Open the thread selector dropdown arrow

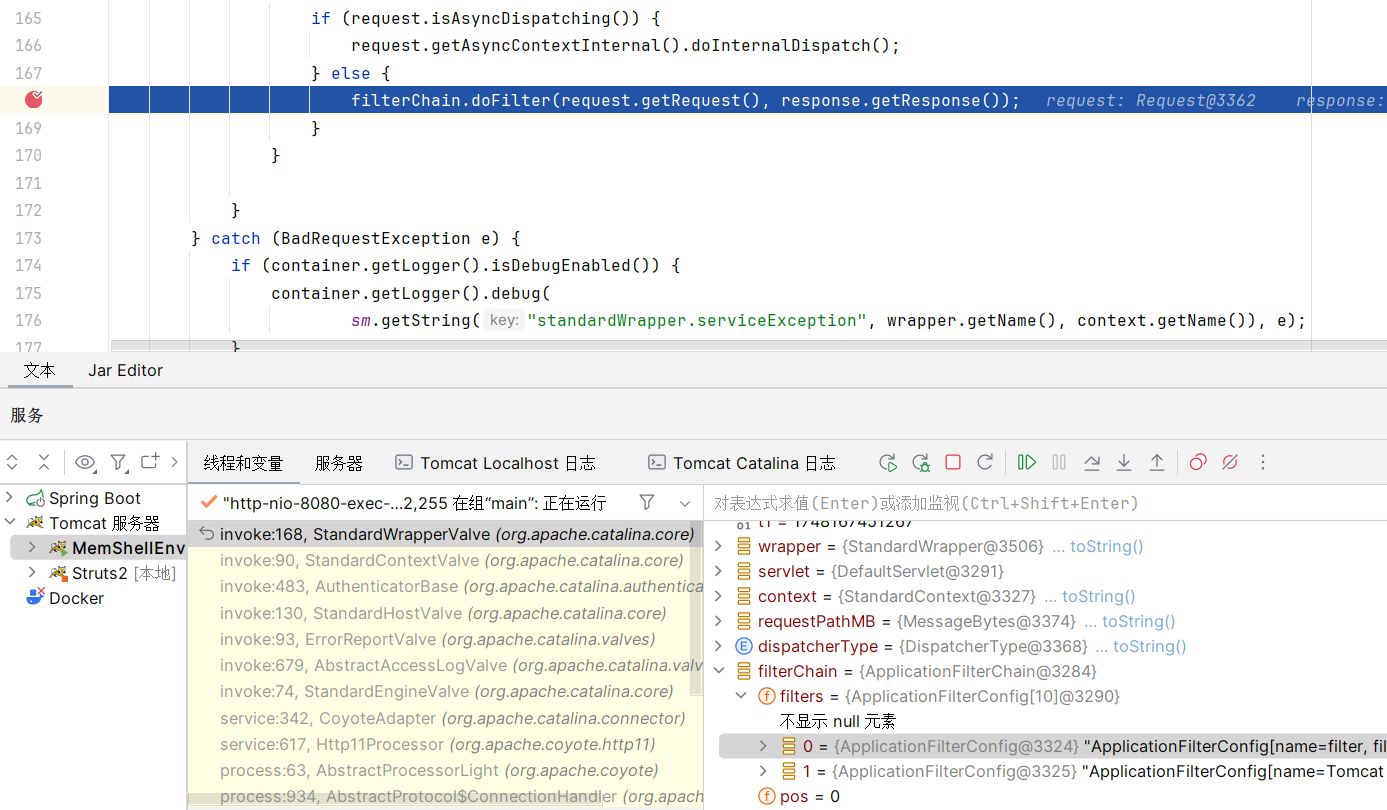(685, 503)
